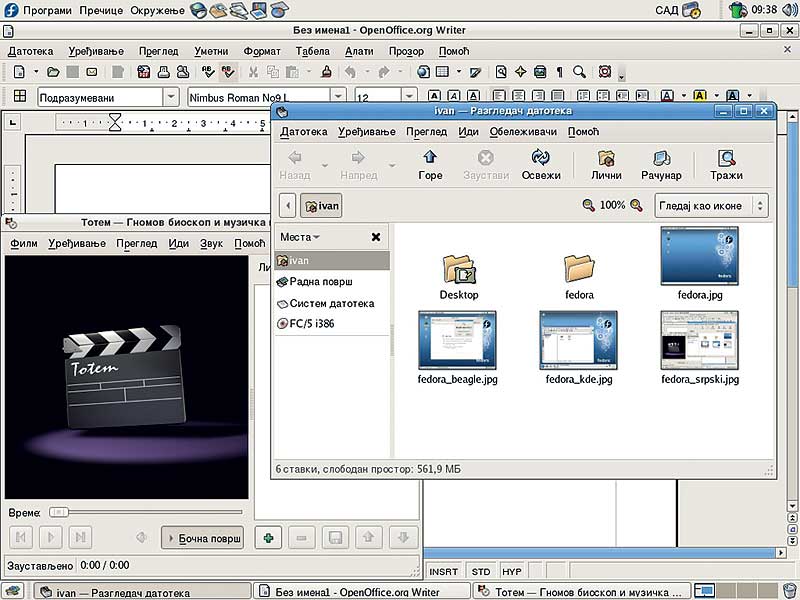The width and height of the screenshot is (800, 600).
Task: Toggle align left in Writer formatting bar
Action: [x=499, y=95]
